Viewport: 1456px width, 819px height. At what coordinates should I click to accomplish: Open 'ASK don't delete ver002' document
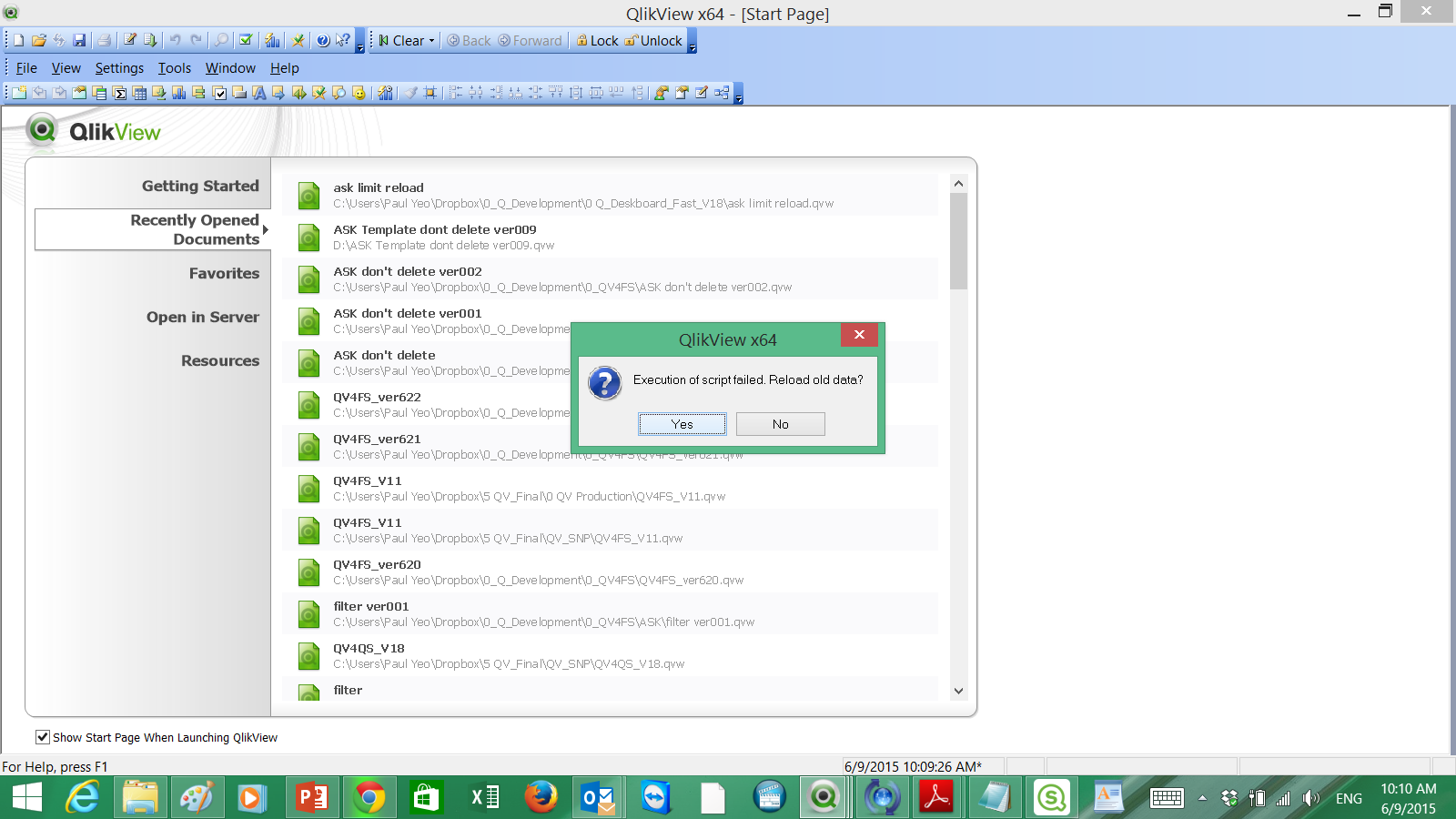tap(610, 278)
